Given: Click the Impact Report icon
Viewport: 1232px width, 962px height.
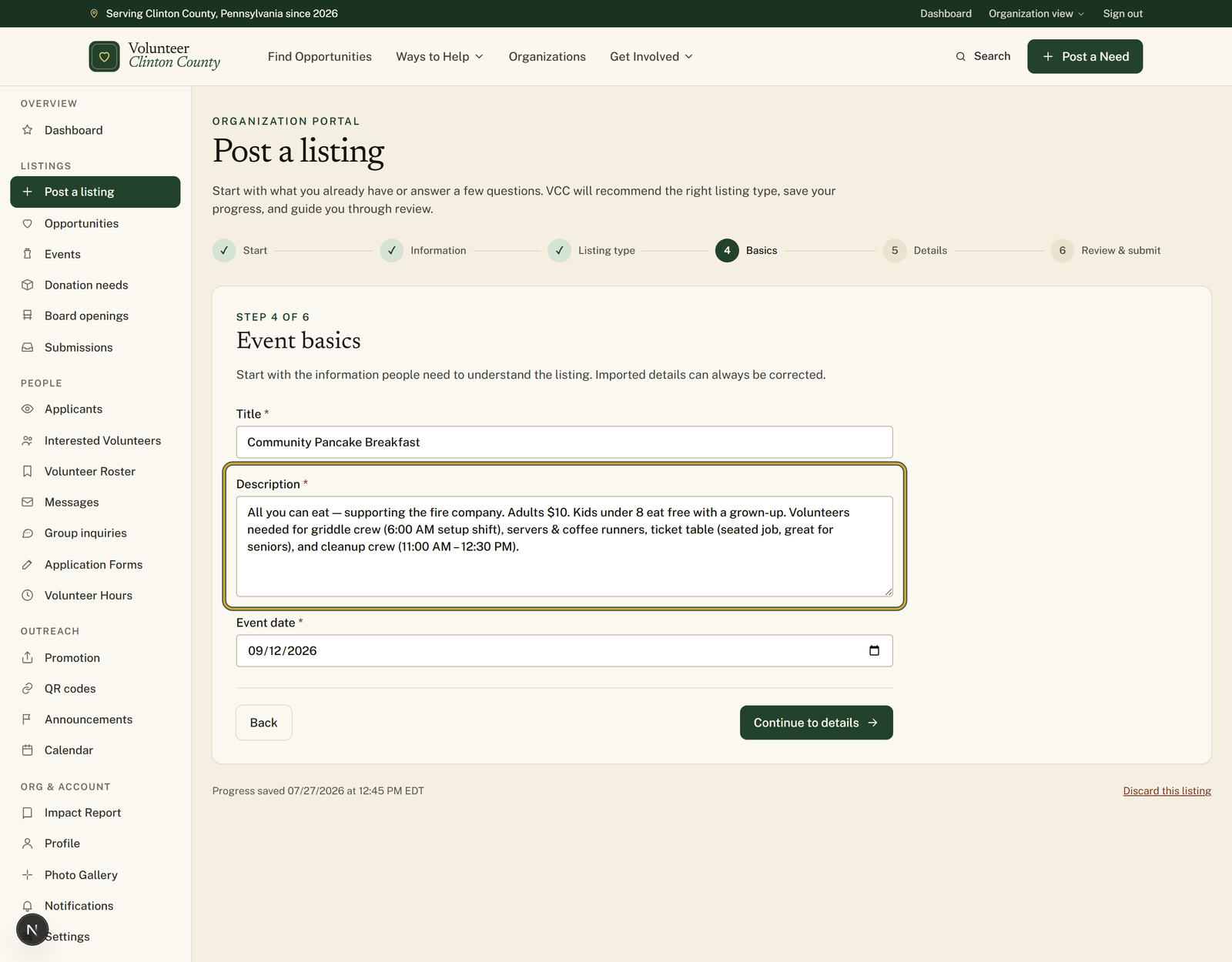Looking at the screenshot, I should (28, 813).
